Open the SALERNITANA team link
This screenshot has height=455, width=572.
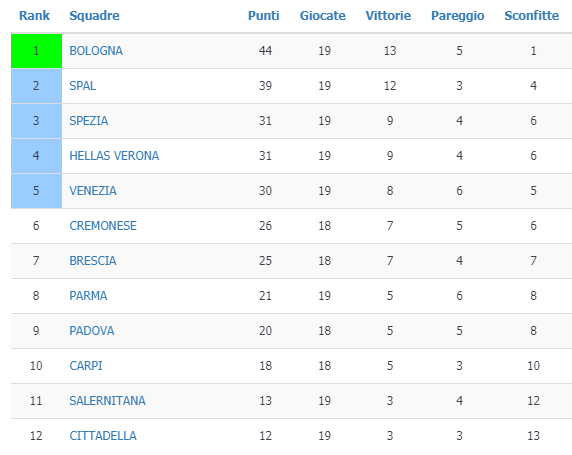(x=107, y=401)
